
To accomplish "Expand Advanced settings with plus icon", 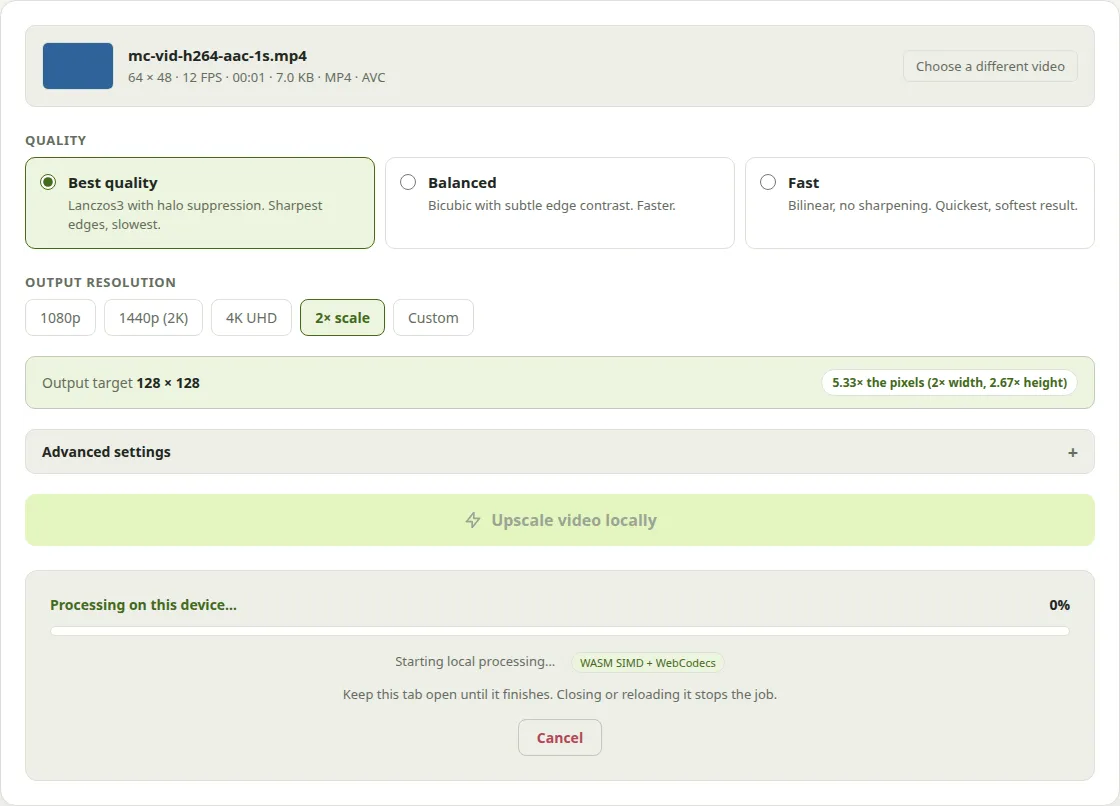I will 1072,452.
